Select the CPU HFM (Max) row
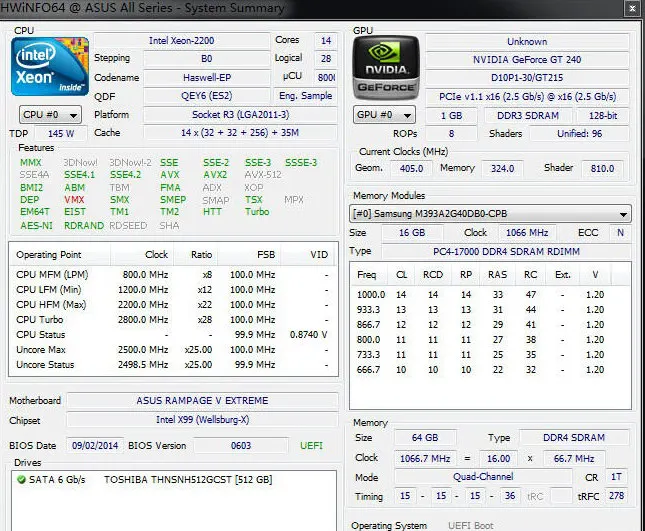Image resolution: width=645 pixels, height=531 pixels. coord(173,305)
